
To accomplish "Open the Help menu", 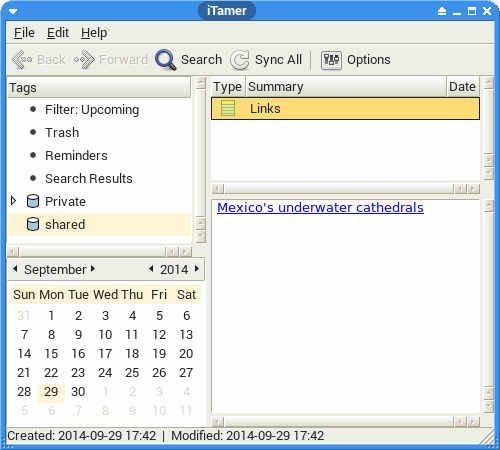I will [94, 33].
